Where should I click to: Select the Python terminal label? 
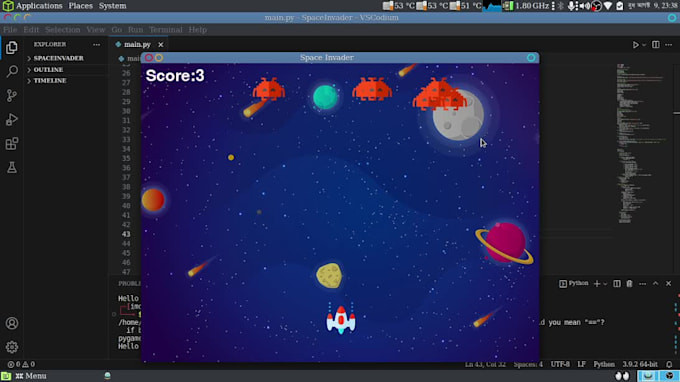tap(574, 284)
